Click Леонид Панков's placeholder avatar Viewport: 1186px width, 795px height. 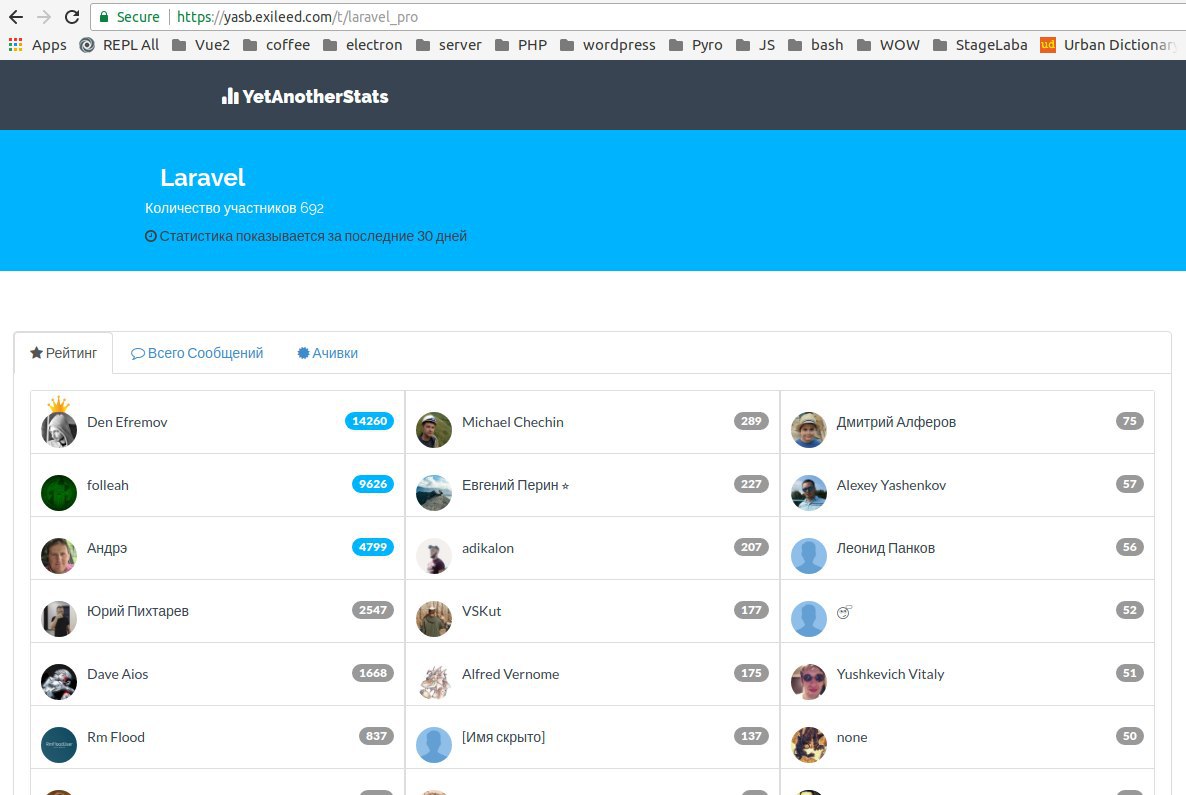click(x=809, y=555)
